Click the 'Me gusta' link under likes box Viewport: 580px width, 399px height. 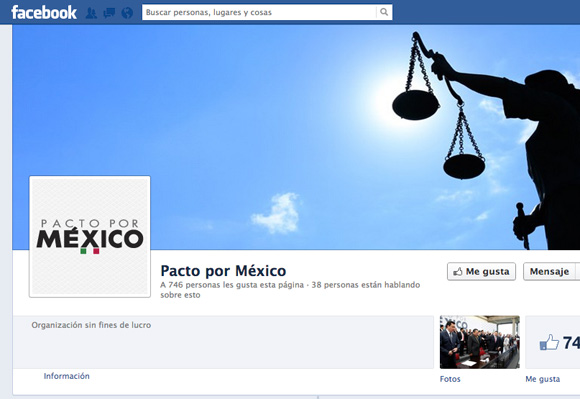tap(543, 379)
